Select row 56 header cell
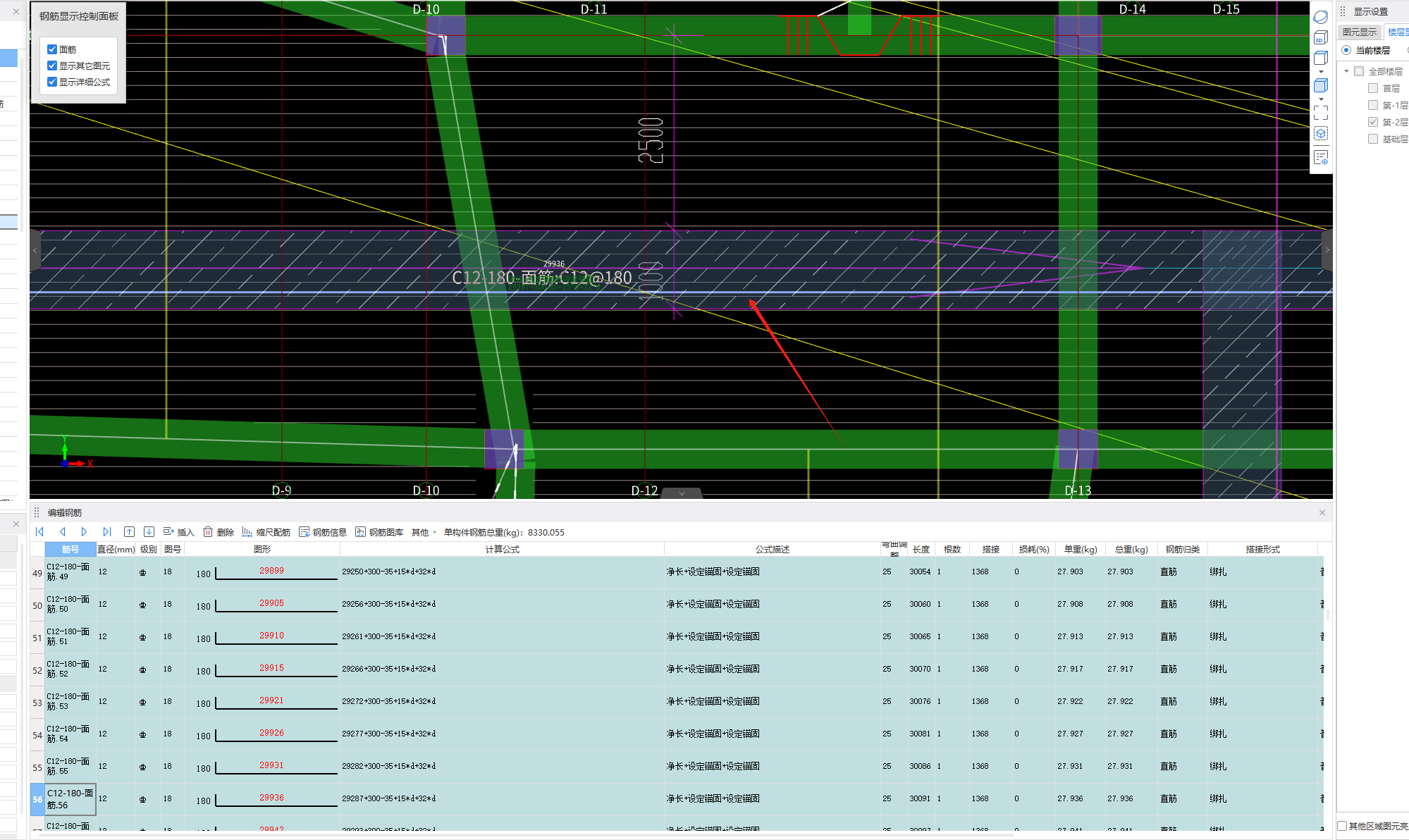Image resolution: width=1409 pixels, height=840 pixels. (37, 799)
